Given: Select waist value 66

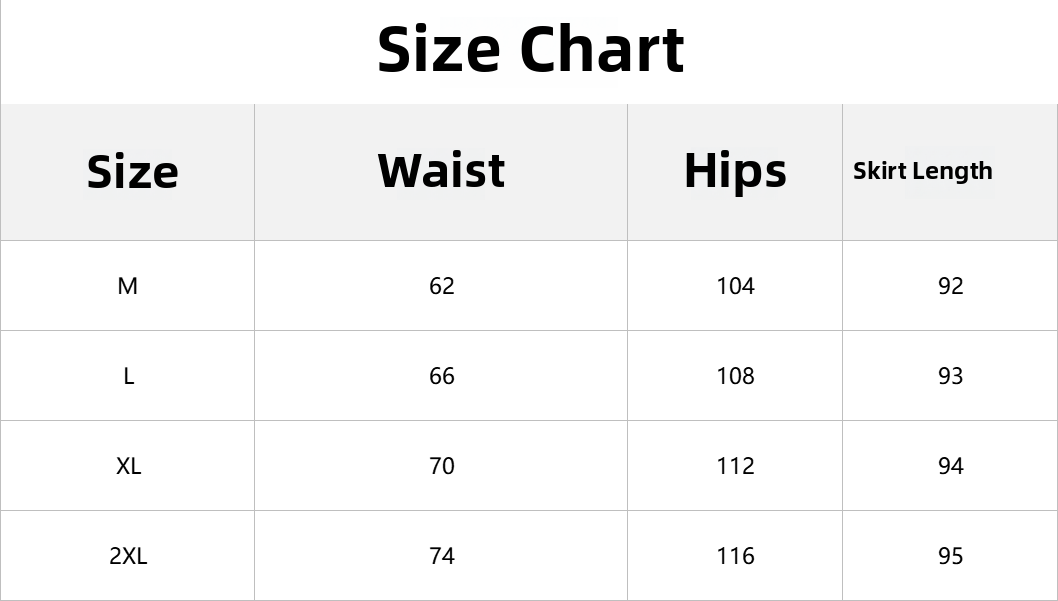Looking at the screenshot, I should click(x=442, y=376).
